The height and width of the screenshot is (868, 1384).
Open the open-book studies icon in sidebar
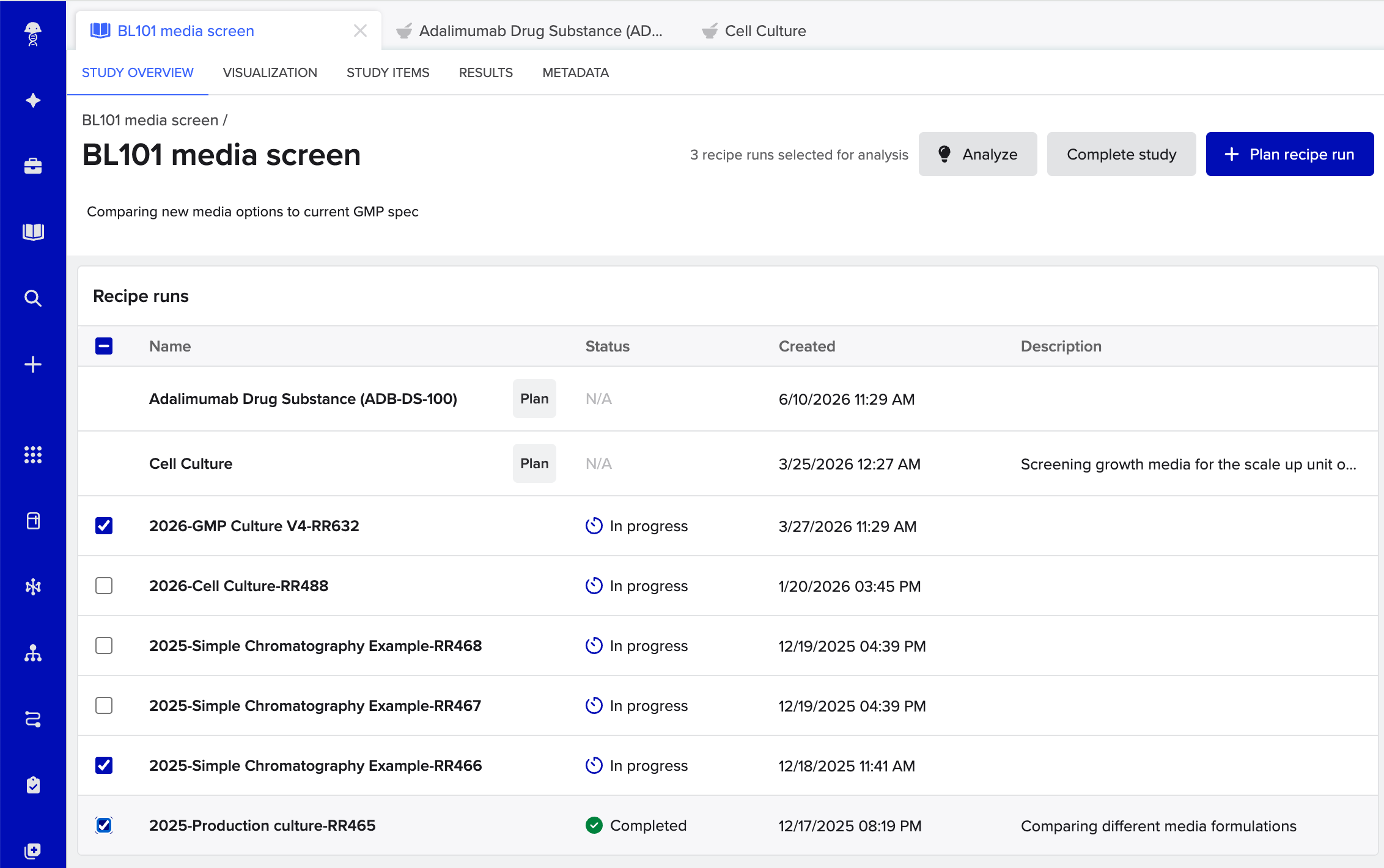[33, 232]
